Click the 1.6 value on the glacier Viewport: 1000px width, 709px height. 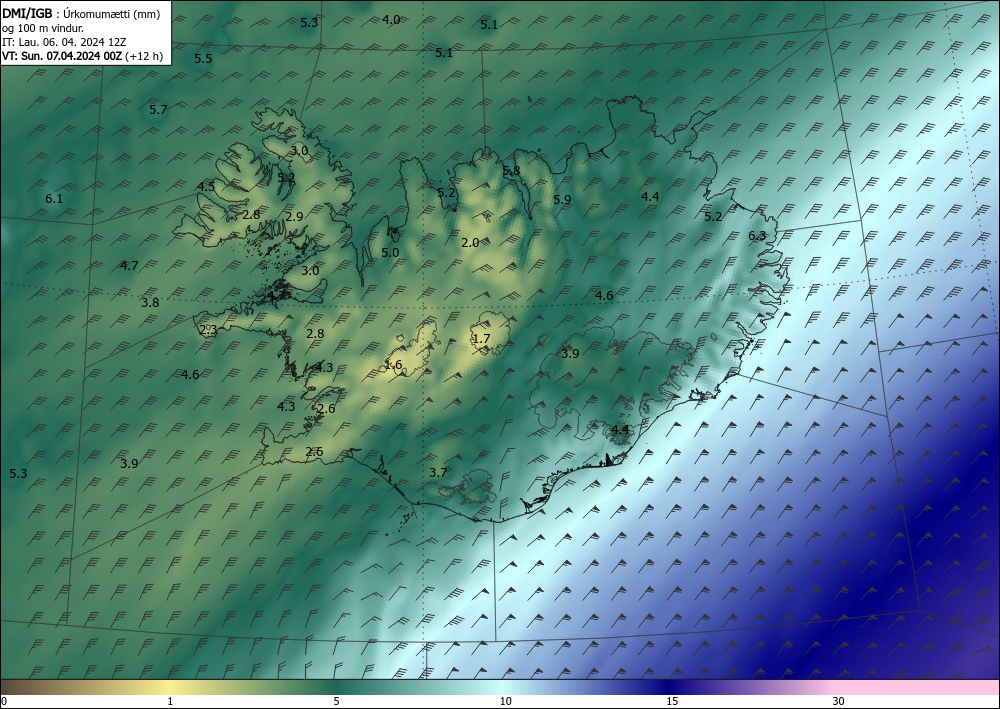[x=393, y=365]
